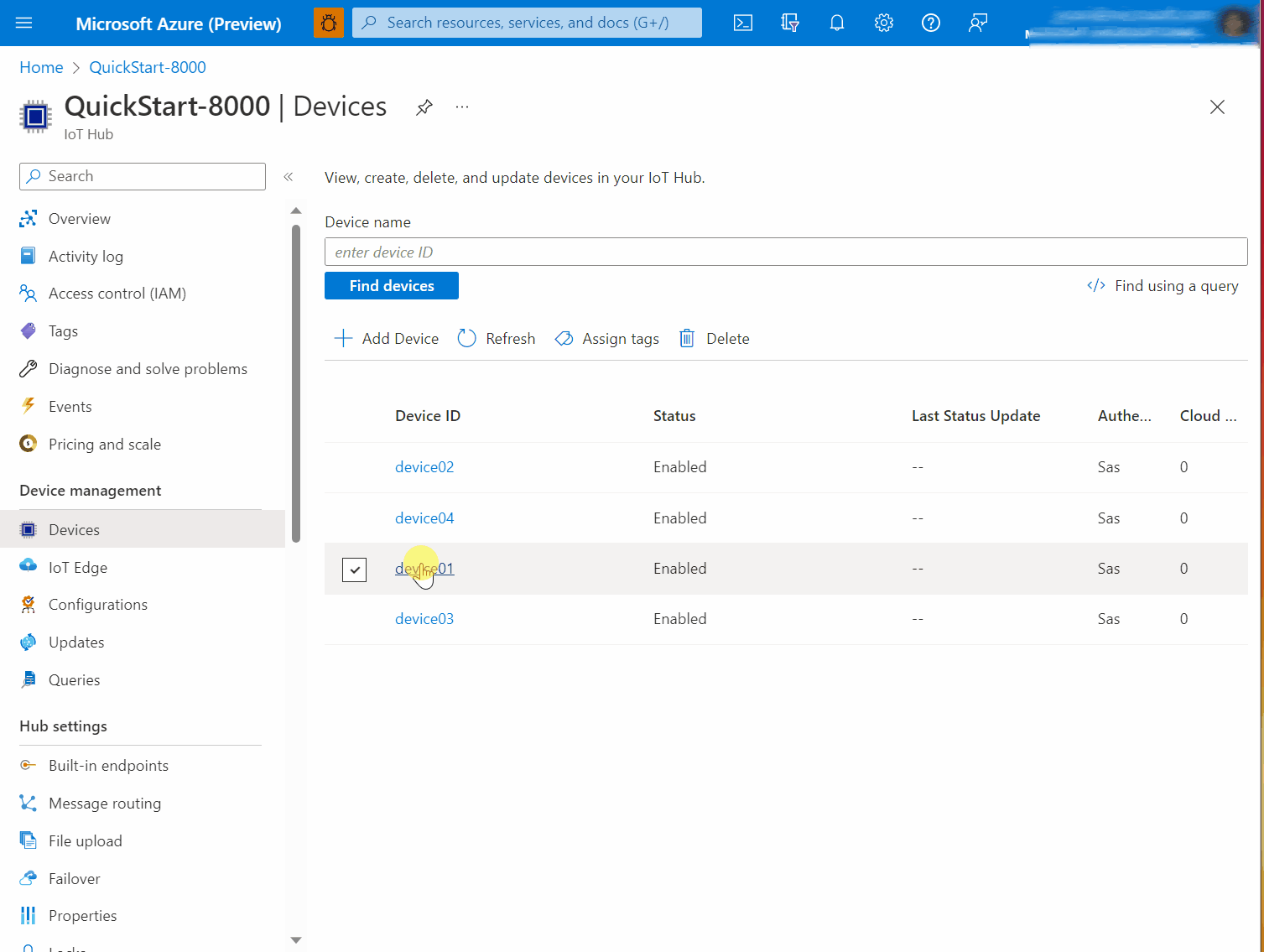This screenshot has height=952, width=1264.
Task: Open the directories and subscriptions filter icon
Action: point(790,23)
